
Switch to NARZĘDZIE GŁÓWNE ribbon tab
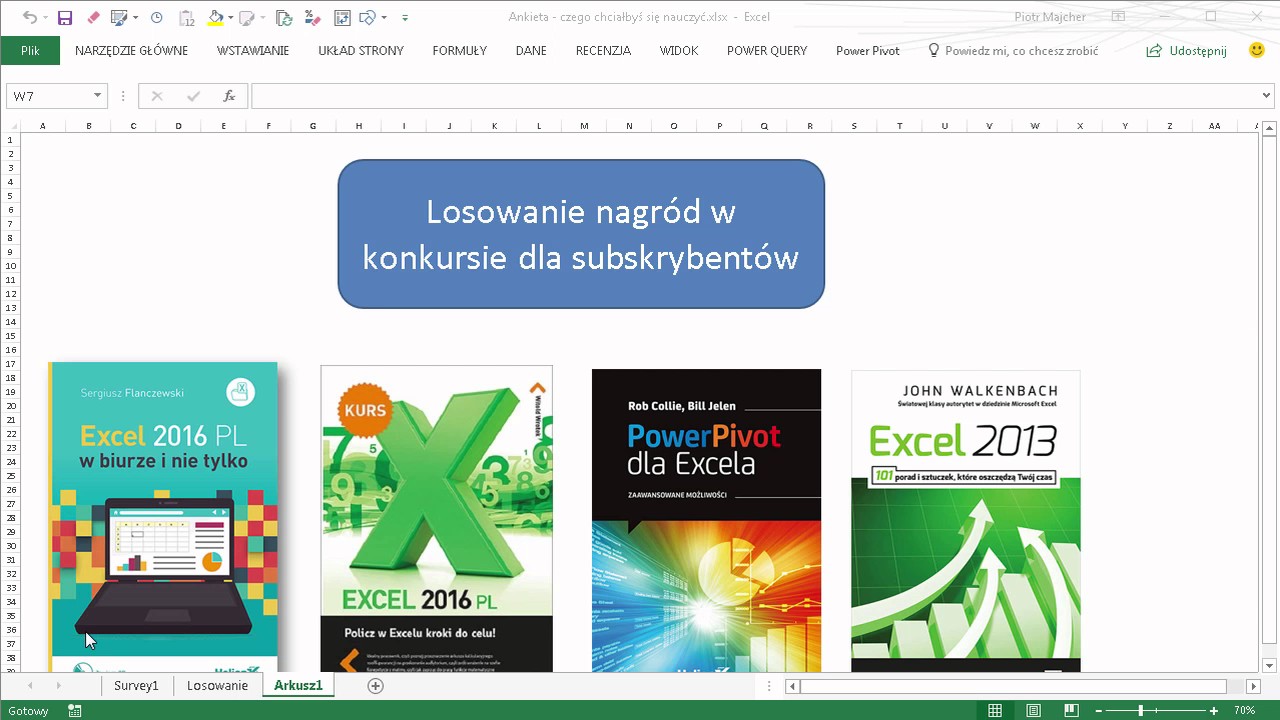131,50
